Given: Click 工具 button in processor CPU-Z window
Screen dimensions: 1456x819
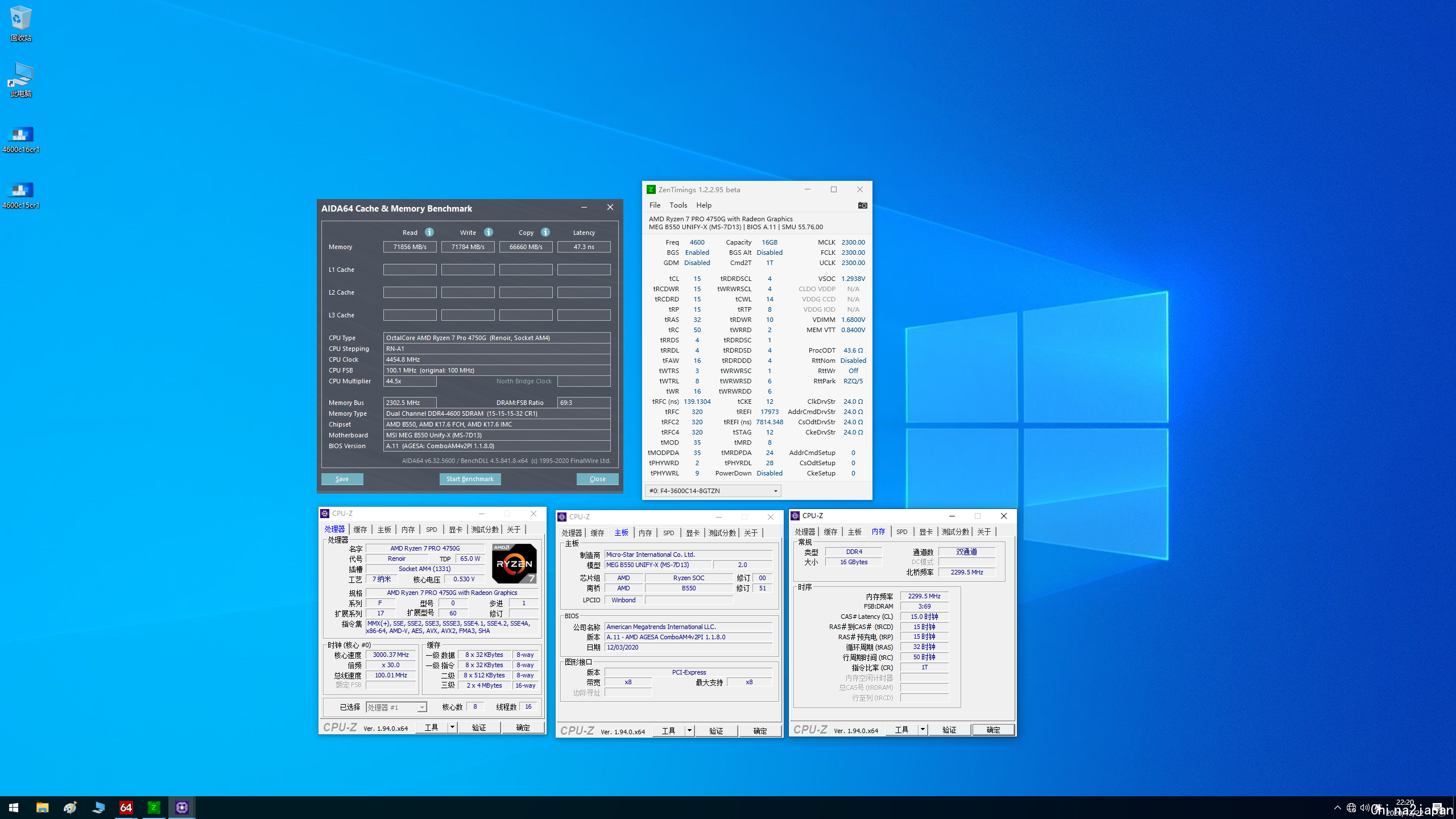Looking at the screenshot, I should [432, 727].
